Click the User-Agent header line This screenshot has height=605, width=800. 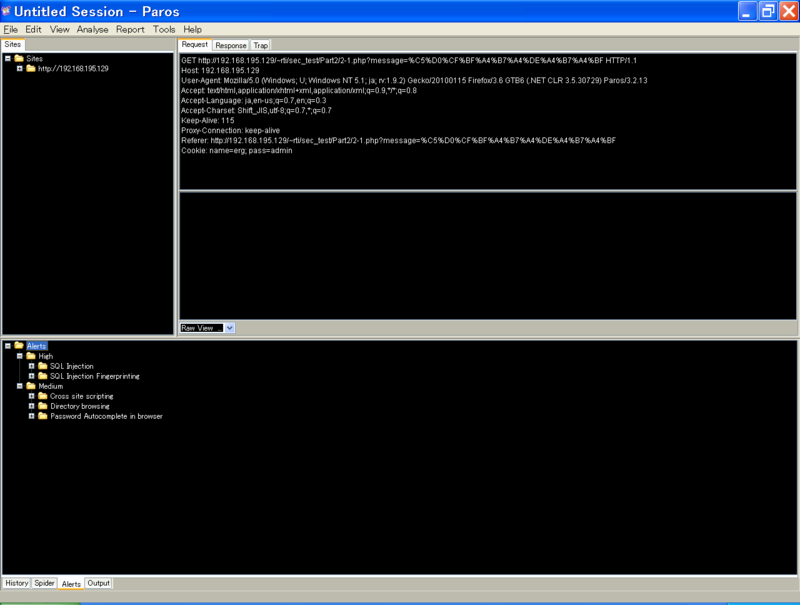(x=414, y=81)
